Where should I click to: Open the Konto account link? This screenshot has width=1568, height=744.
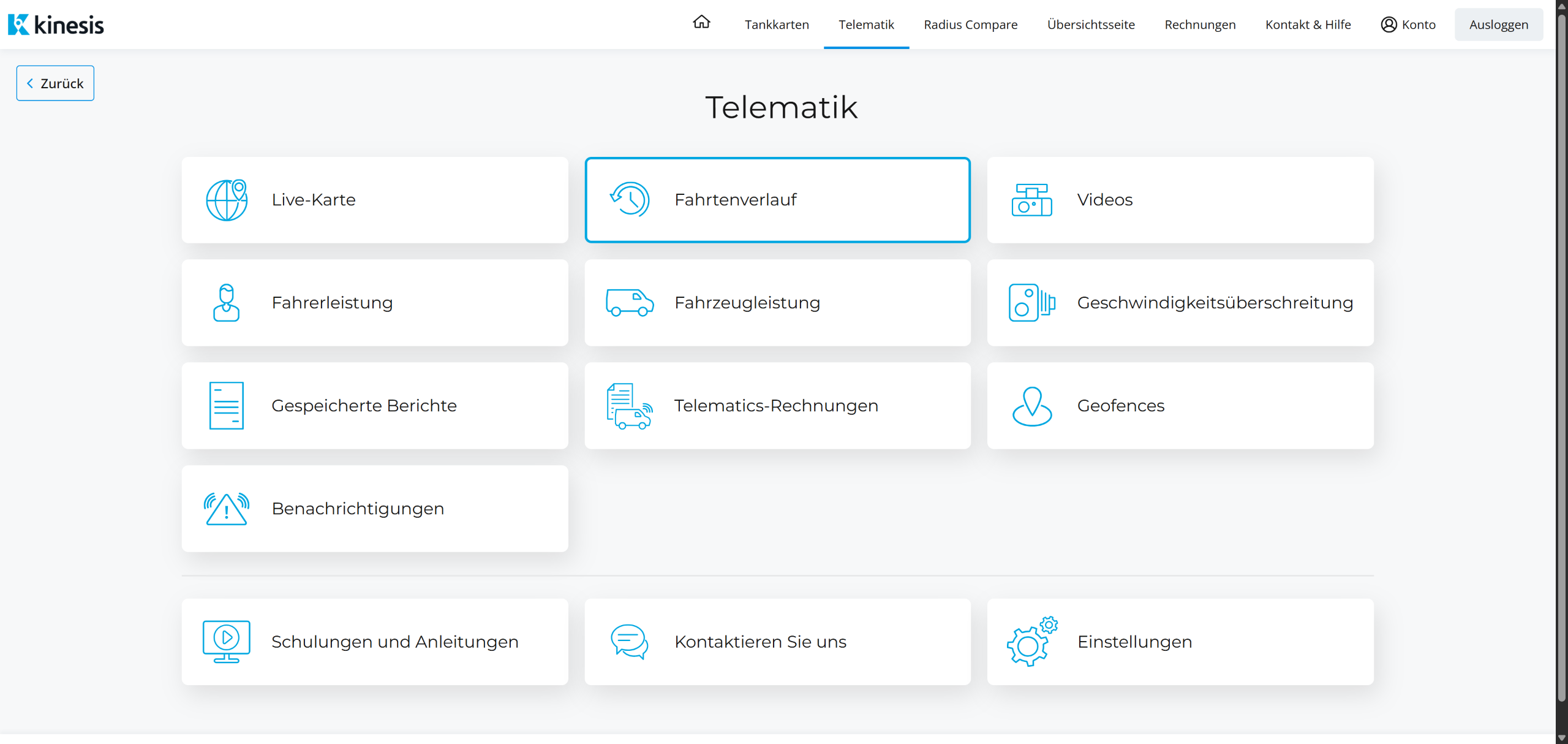1408,25
